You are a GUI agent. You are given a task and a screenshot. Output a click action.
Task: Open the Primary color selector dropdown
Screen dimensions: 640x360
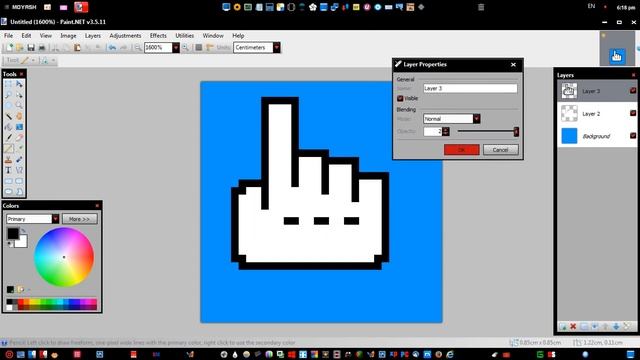tap(56, 219)
